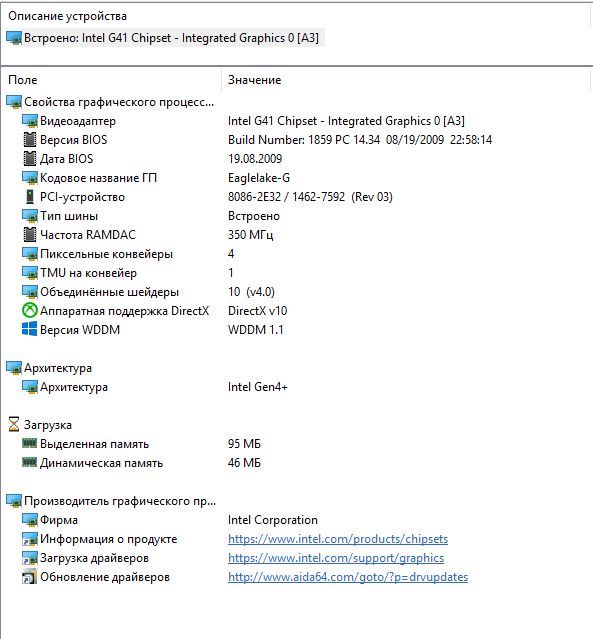Click icon beside Загрузка драйверов

point(30,558)
